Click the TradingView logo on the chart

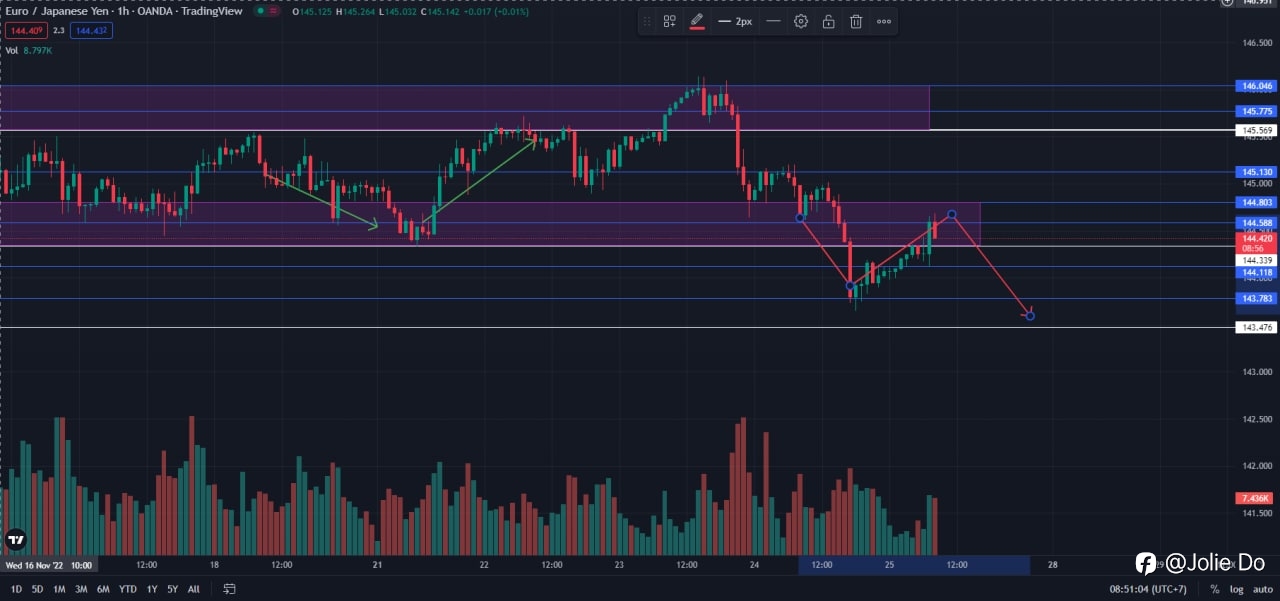point(15,540)
